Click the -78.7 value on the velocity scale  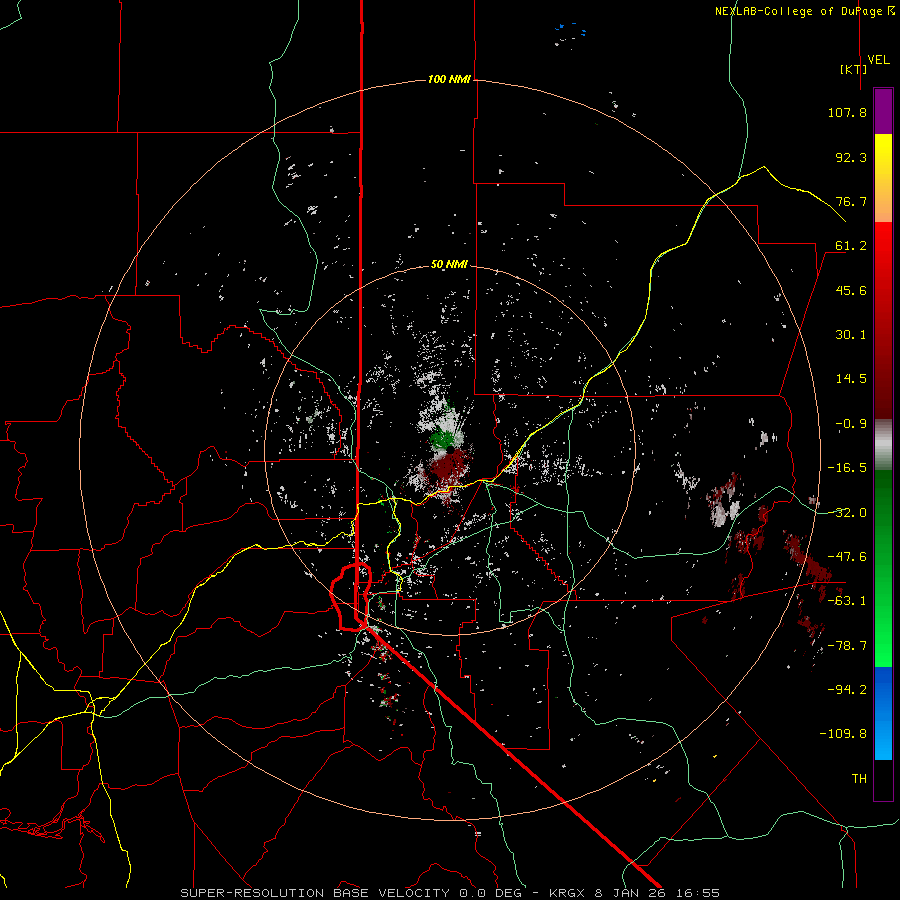tap(847, 646)
